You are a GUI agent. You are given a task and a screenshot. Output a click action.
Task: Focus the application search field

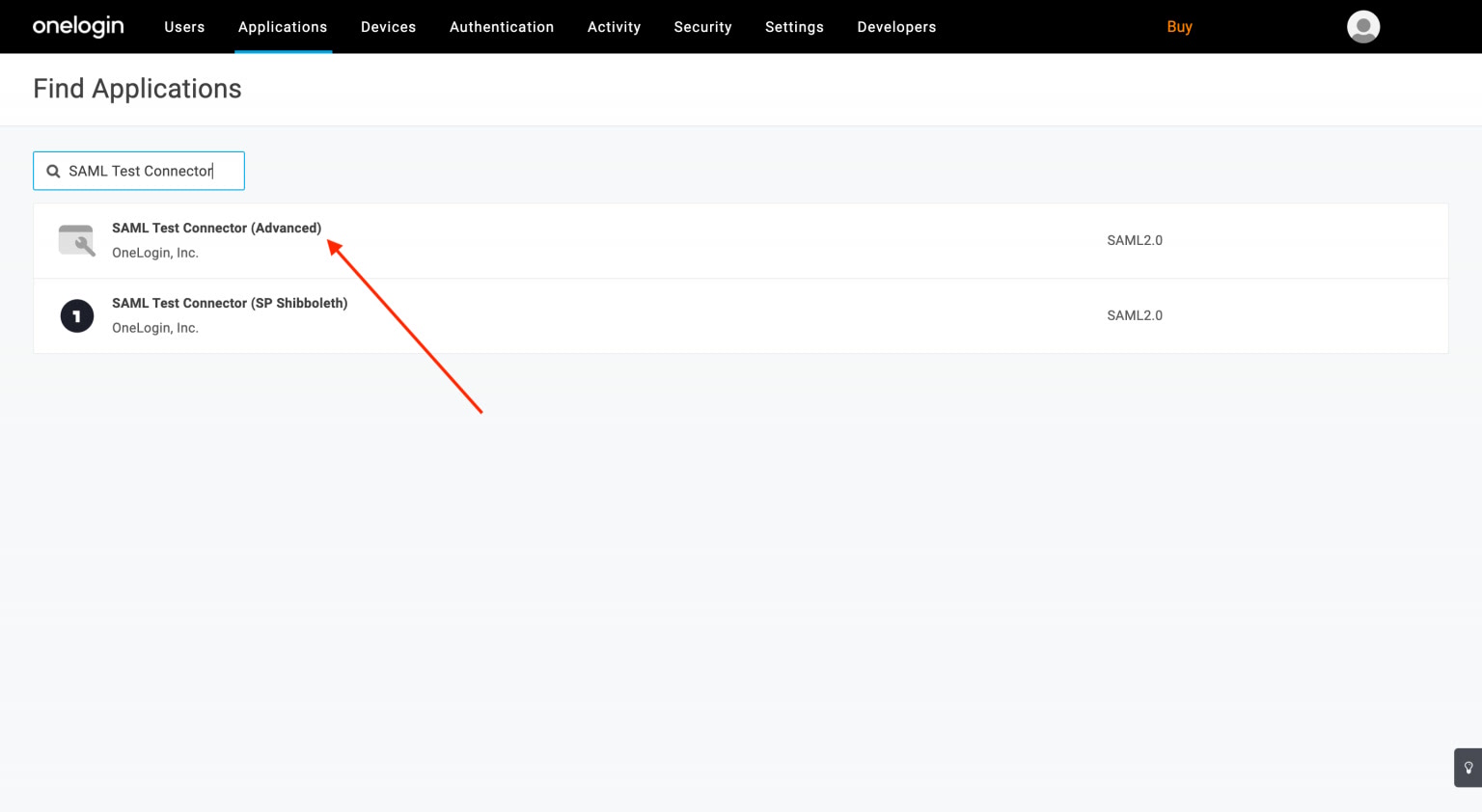pos(150,171)
